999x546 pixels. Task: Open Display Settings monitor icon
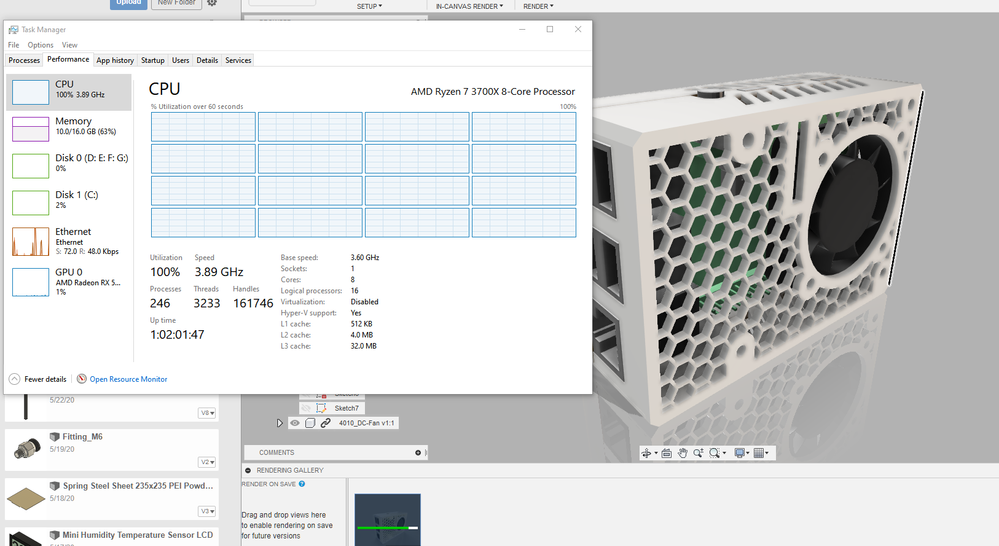point(739,453)
